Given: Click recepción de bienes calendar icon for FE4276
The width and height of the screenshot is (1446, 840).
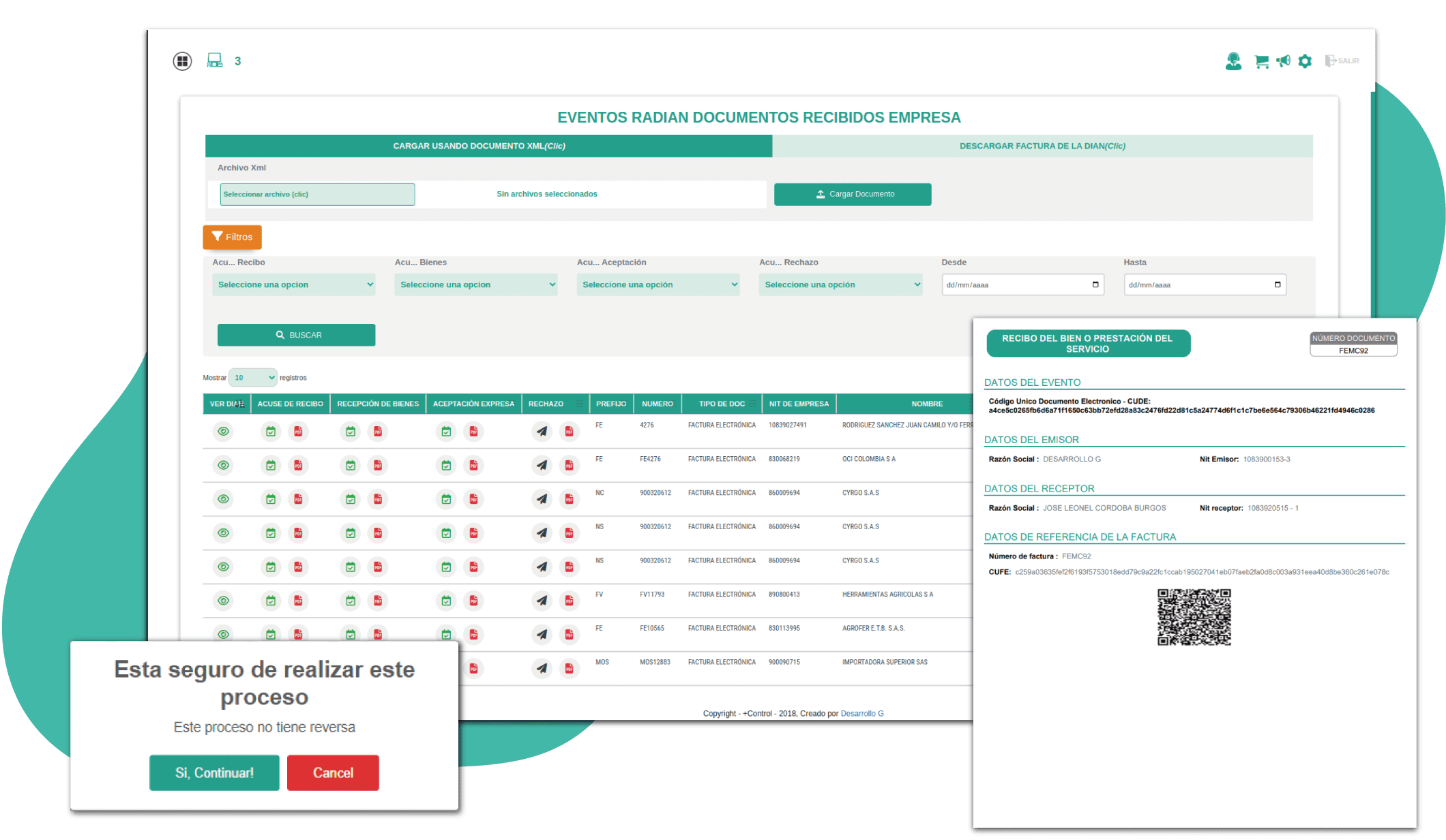Looking at the screenshot, I should point(351,466).
